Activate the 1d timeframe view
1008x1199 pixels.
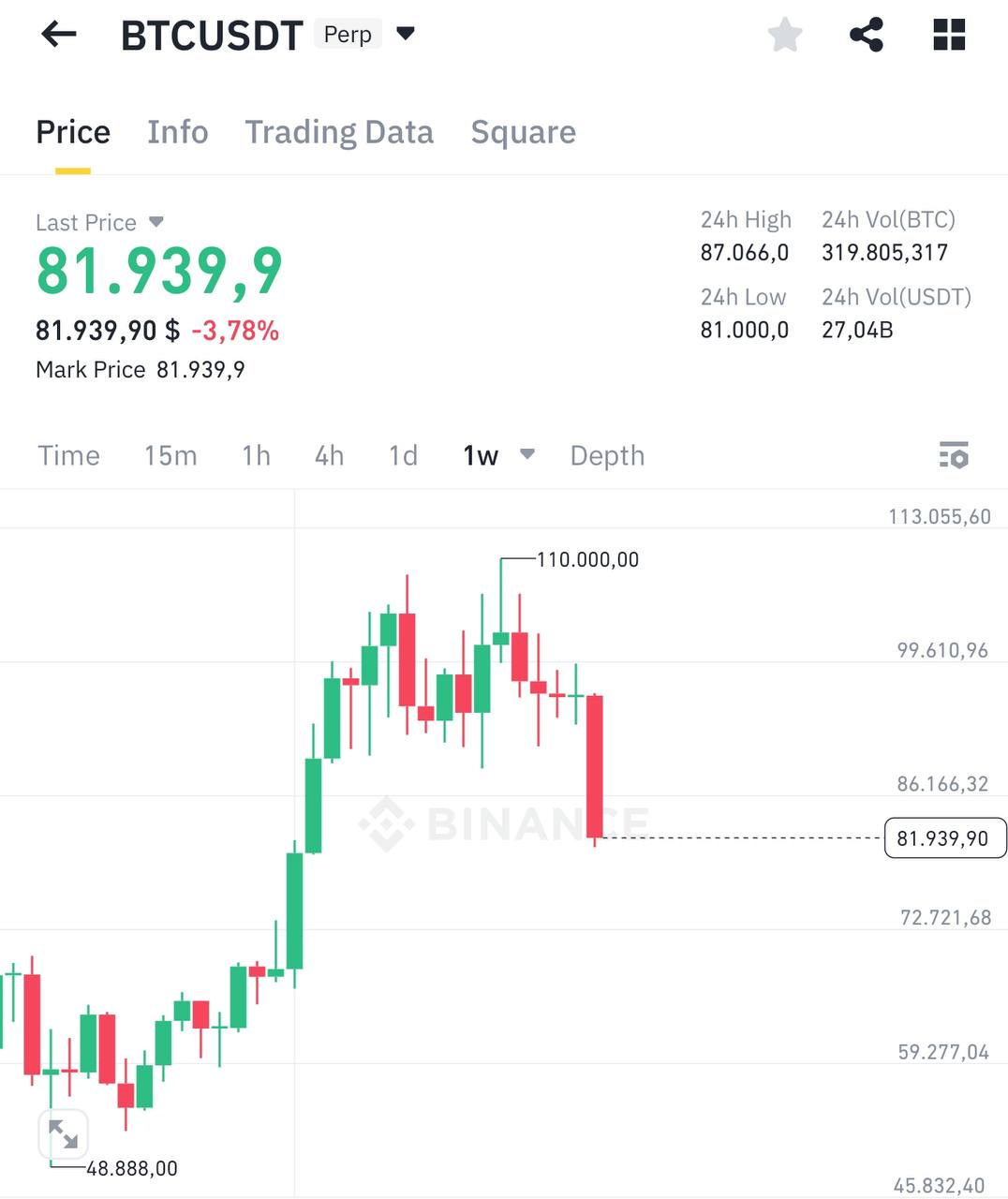(402, 456)
